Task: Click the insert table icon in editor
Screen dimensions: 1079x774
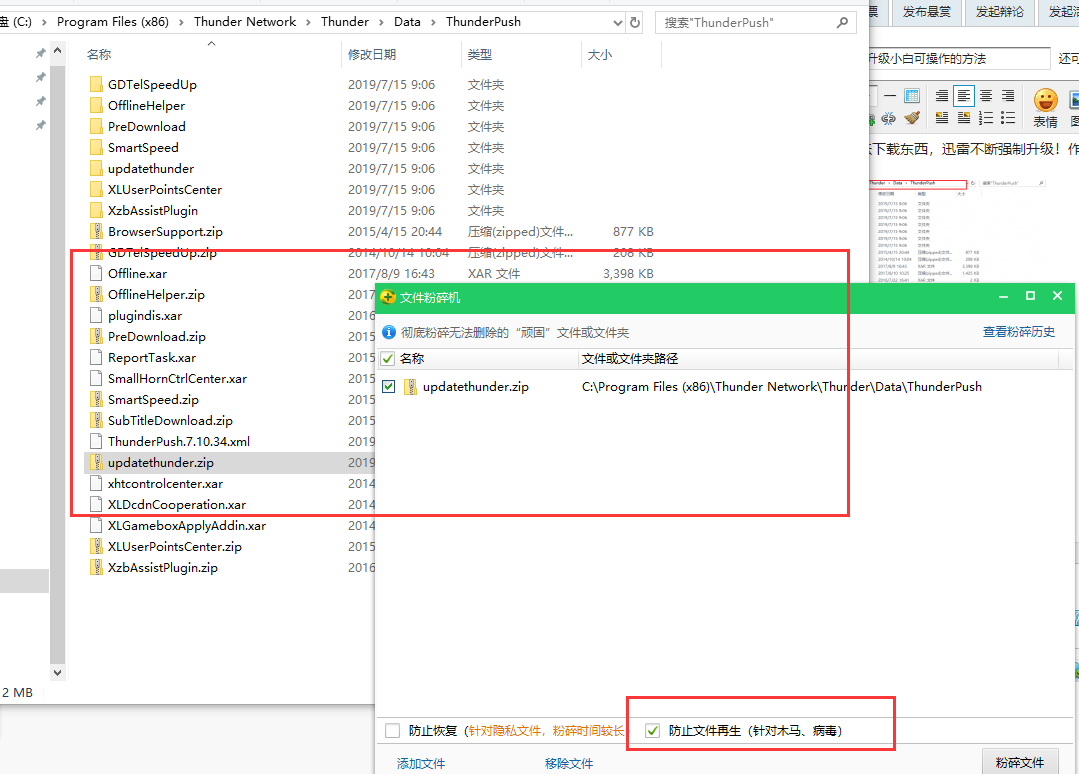Action: 912,96
